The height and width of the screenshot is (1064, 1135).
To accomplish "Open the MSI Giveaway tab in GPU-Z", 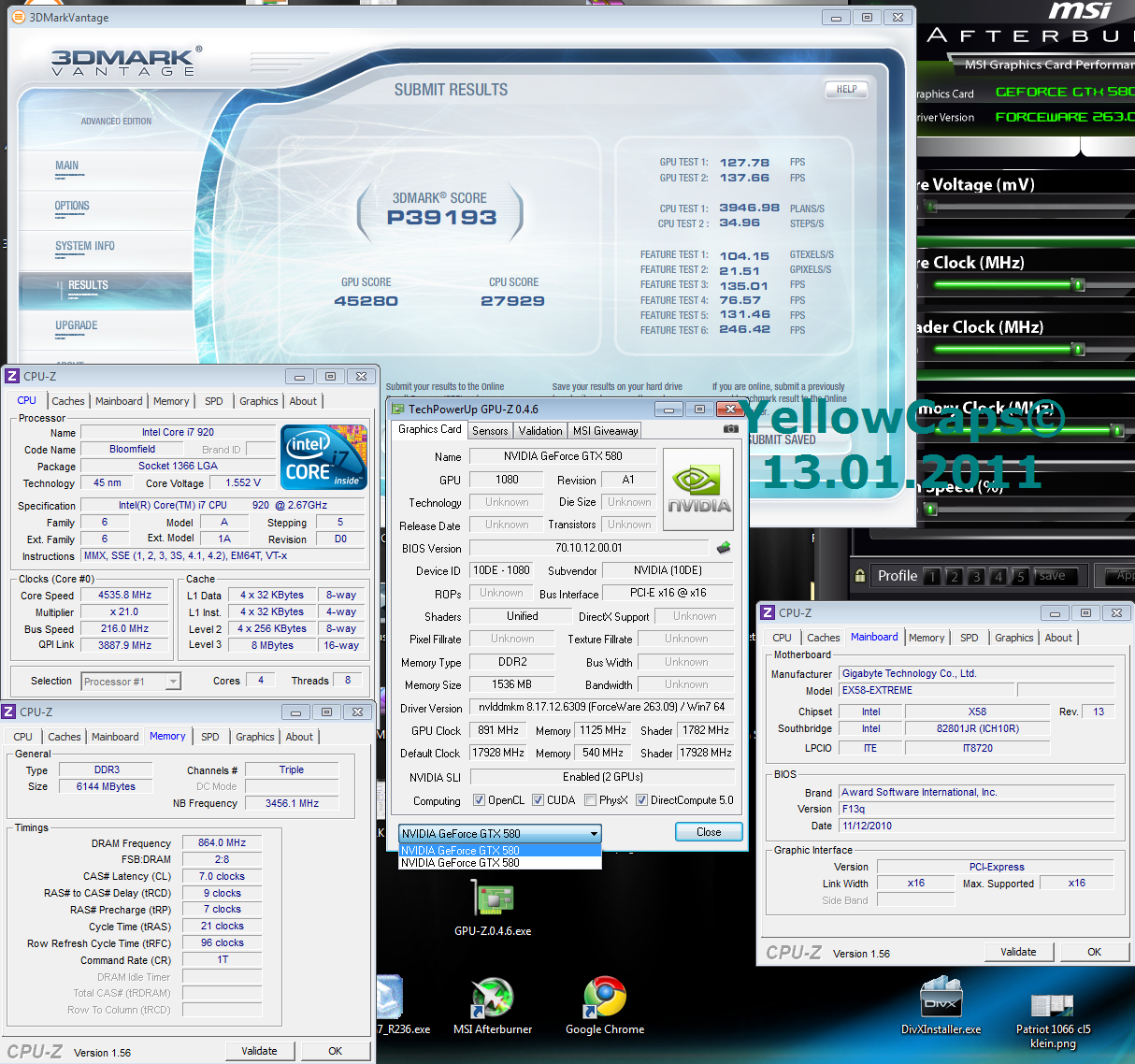I will [605, 431].
